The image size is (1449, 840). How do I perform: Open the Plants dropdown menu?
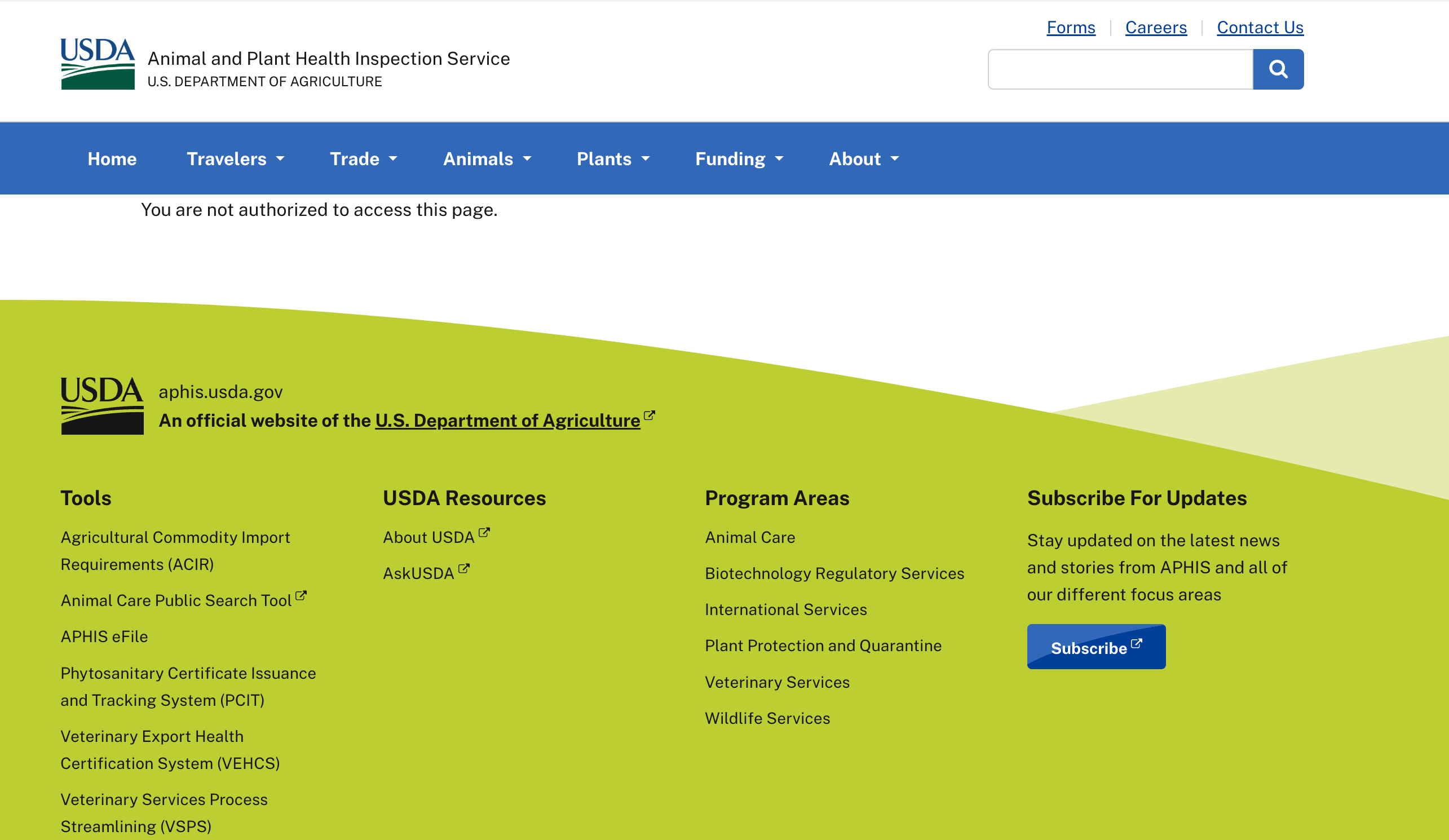(613, 158)
